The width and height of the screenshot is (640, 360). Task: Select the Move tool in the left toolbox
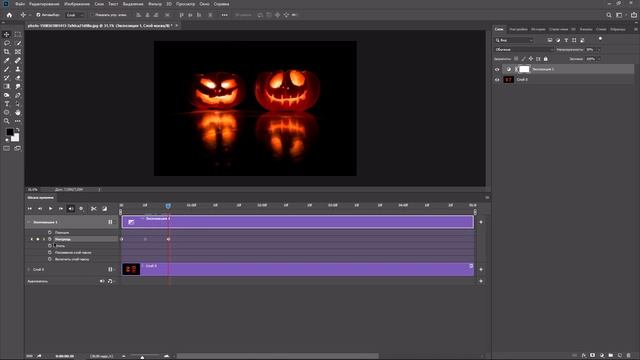[x=7, y=34]
